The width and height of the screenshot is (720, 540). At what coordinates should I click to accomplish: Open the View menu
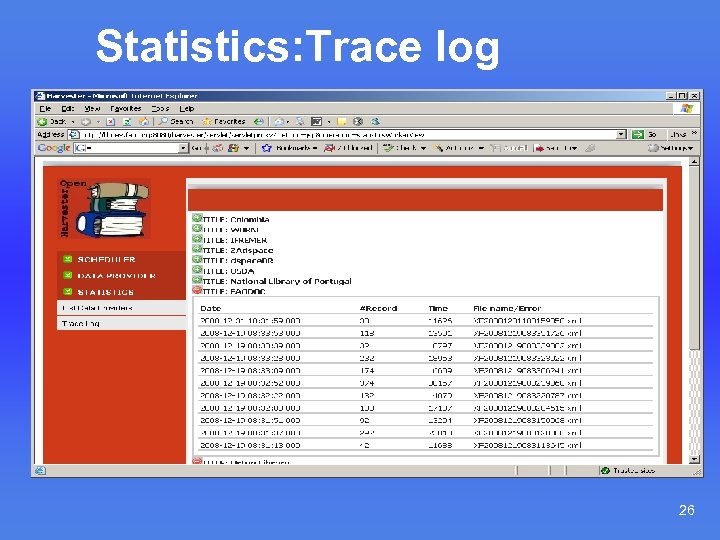92,109
